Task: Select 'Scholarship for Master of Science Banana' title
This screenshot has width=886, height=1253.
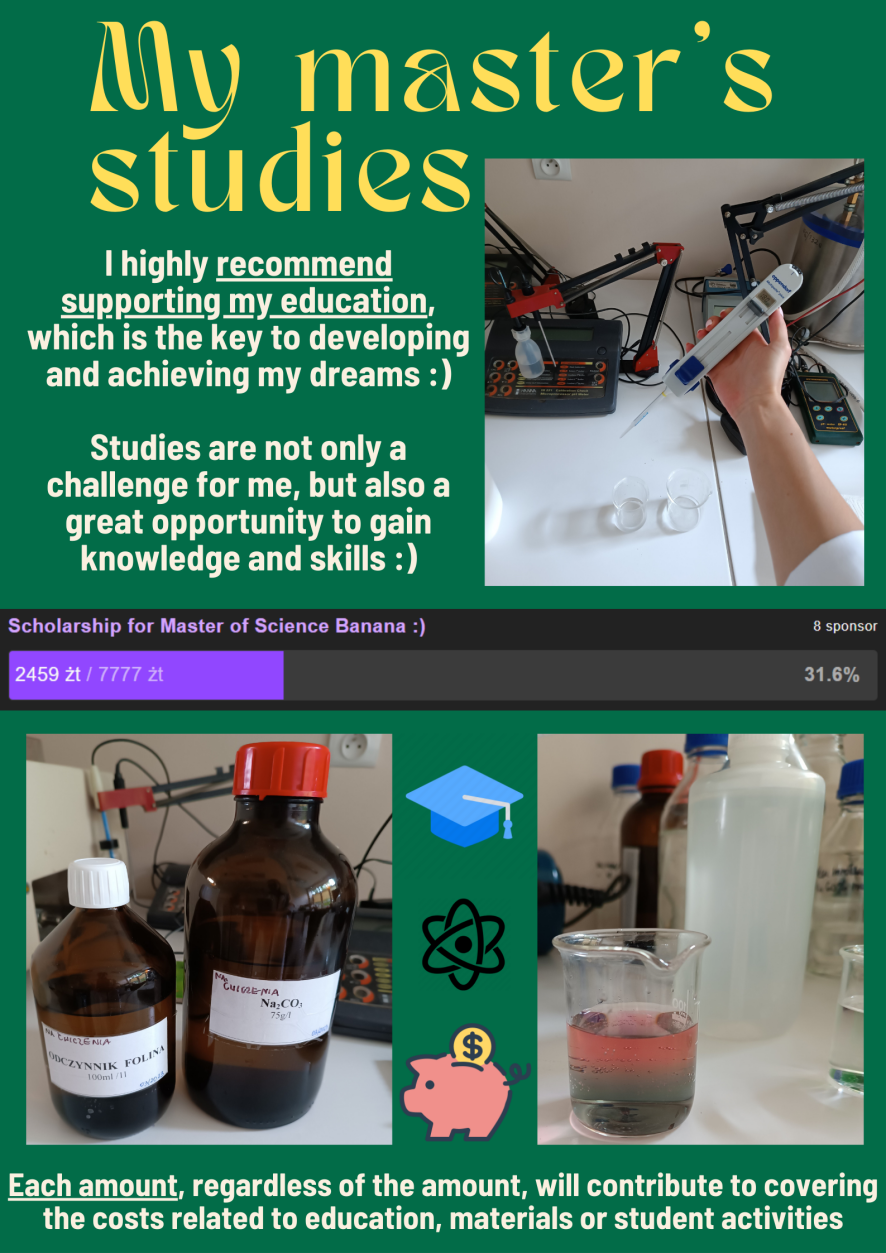Action: tap(217, 626)
